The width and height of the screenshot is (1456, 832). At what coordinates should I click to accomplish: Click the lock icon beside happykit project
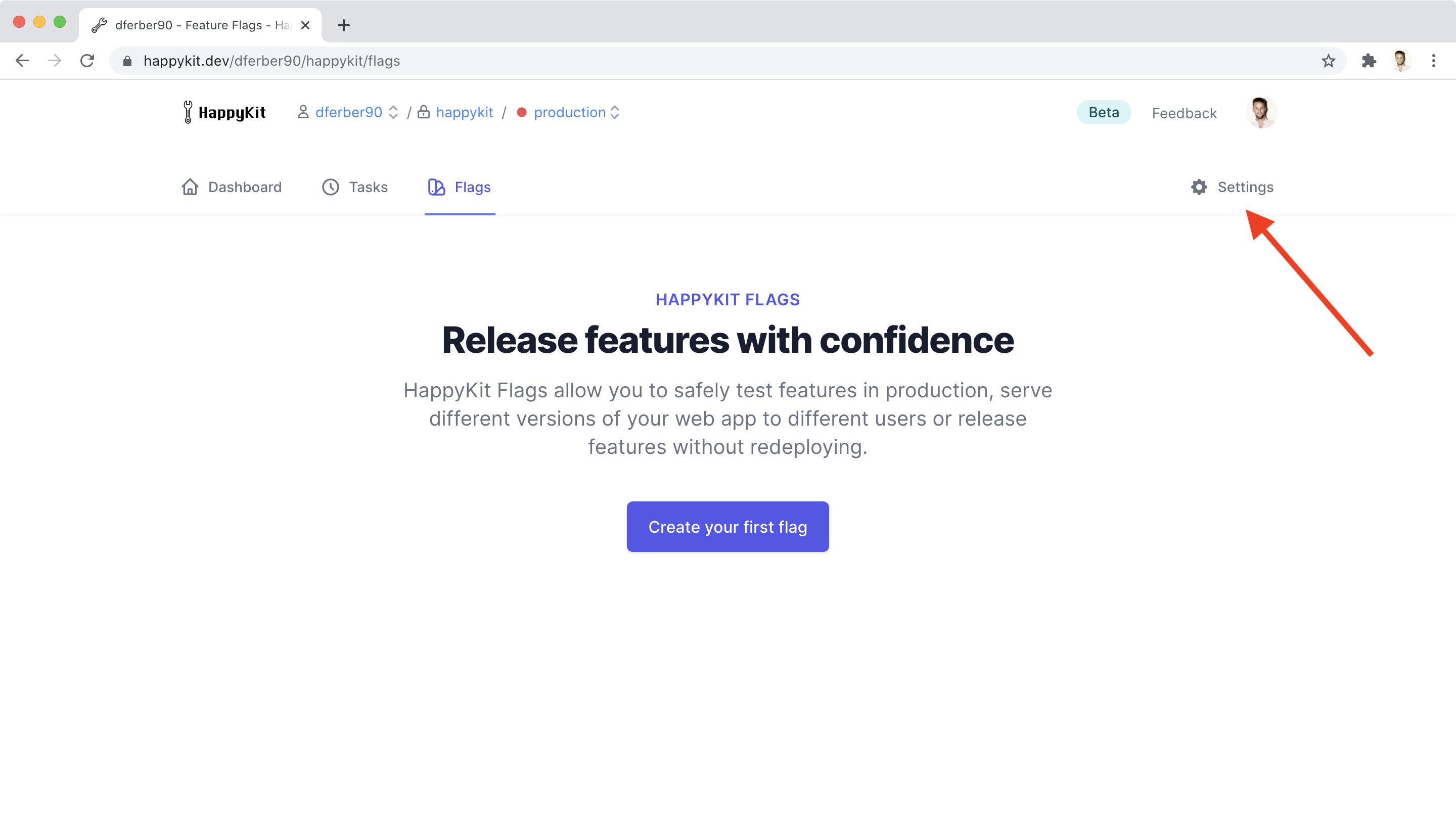pyautogui.click(x=424, y=111)
